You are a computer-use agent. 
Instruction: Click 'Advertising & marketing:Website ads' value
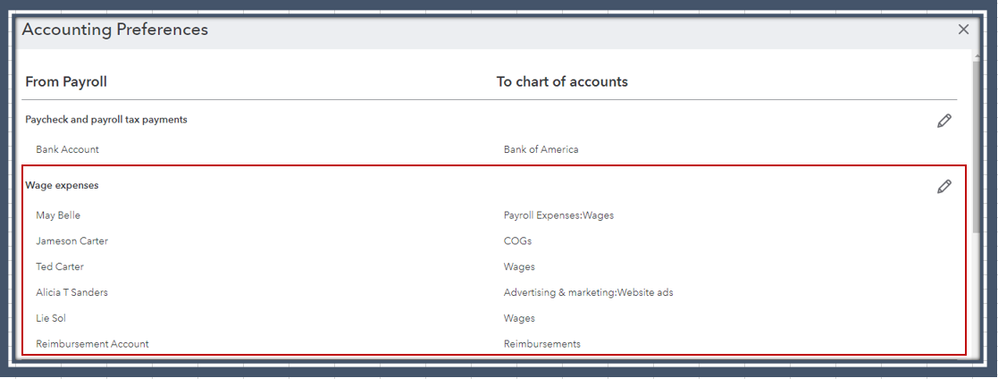pos(589,292)
